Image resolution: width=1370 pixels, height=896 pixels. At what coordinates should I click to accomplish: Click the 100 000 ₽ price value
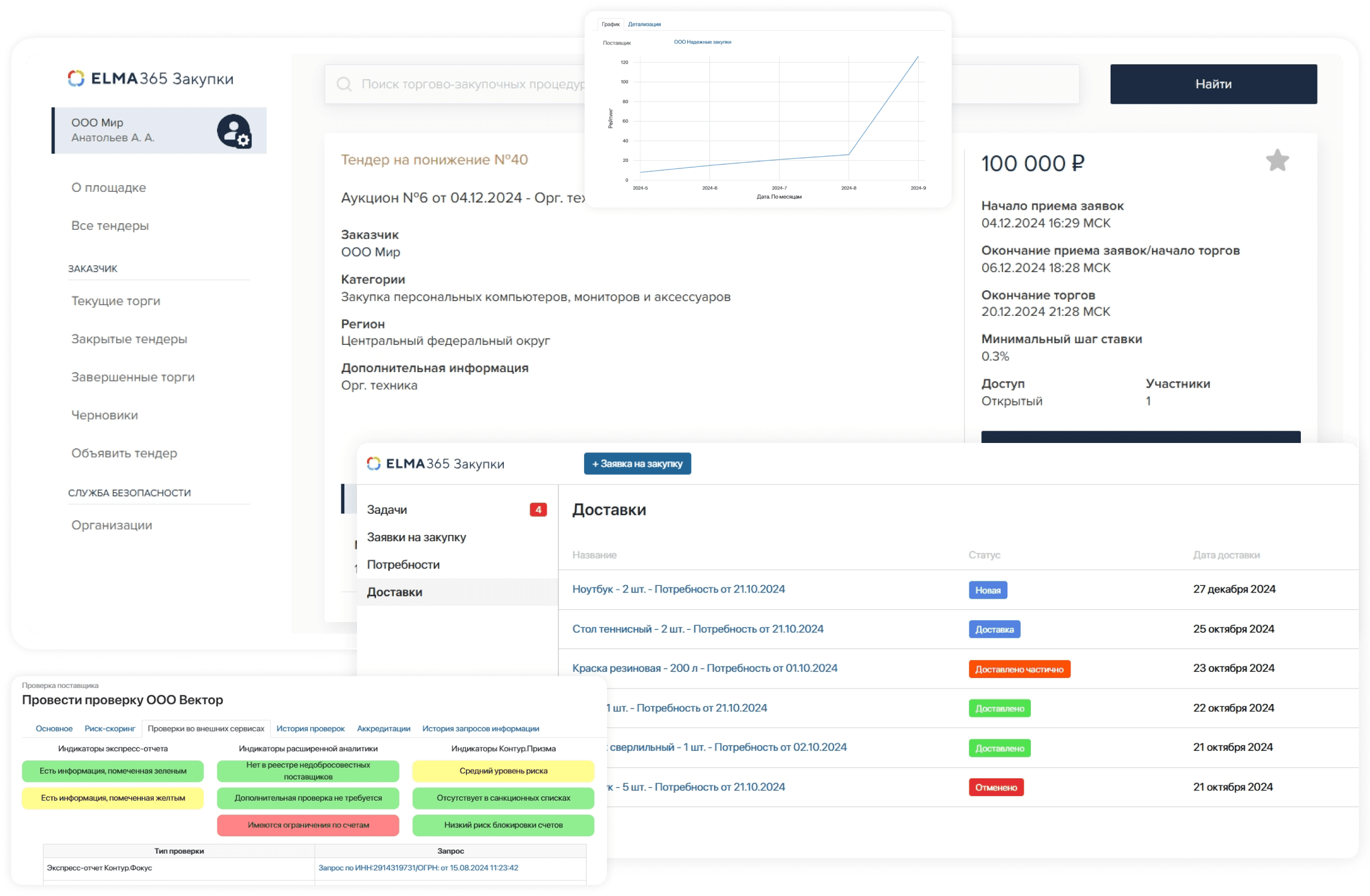pyautogui.click(x=1033, y=163)
